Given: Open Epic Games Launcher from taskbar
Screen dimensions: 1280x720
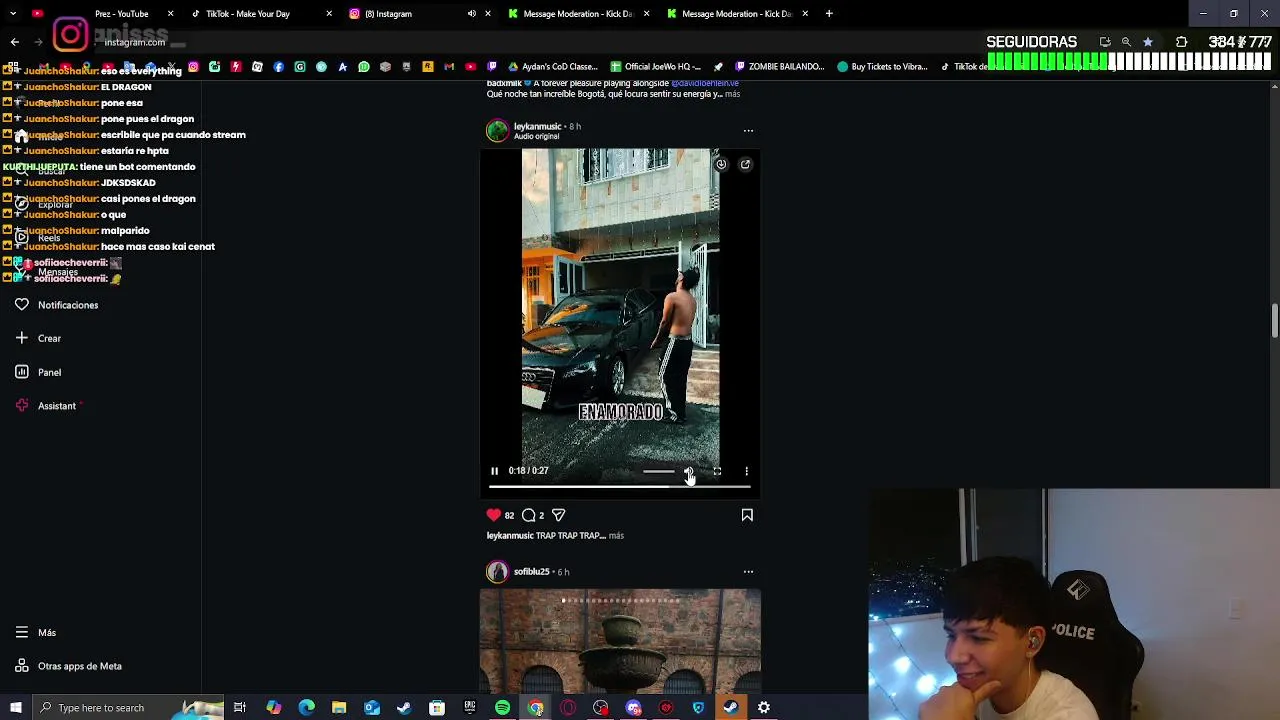Looking at the screenshot, I should (470, 708).
